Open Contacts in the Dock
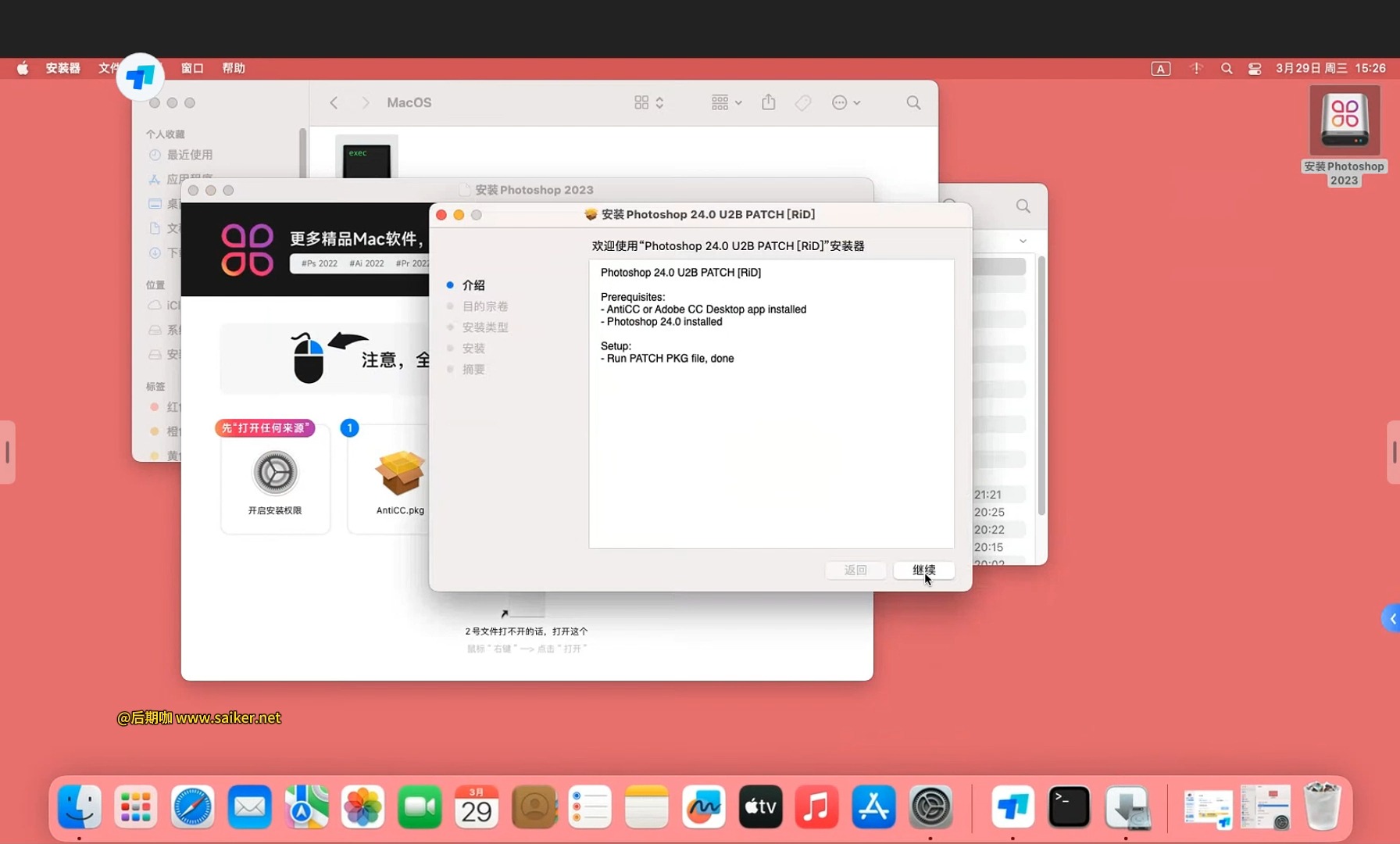The width and height of the screenshot is (1400, 844). pos(534,807)
